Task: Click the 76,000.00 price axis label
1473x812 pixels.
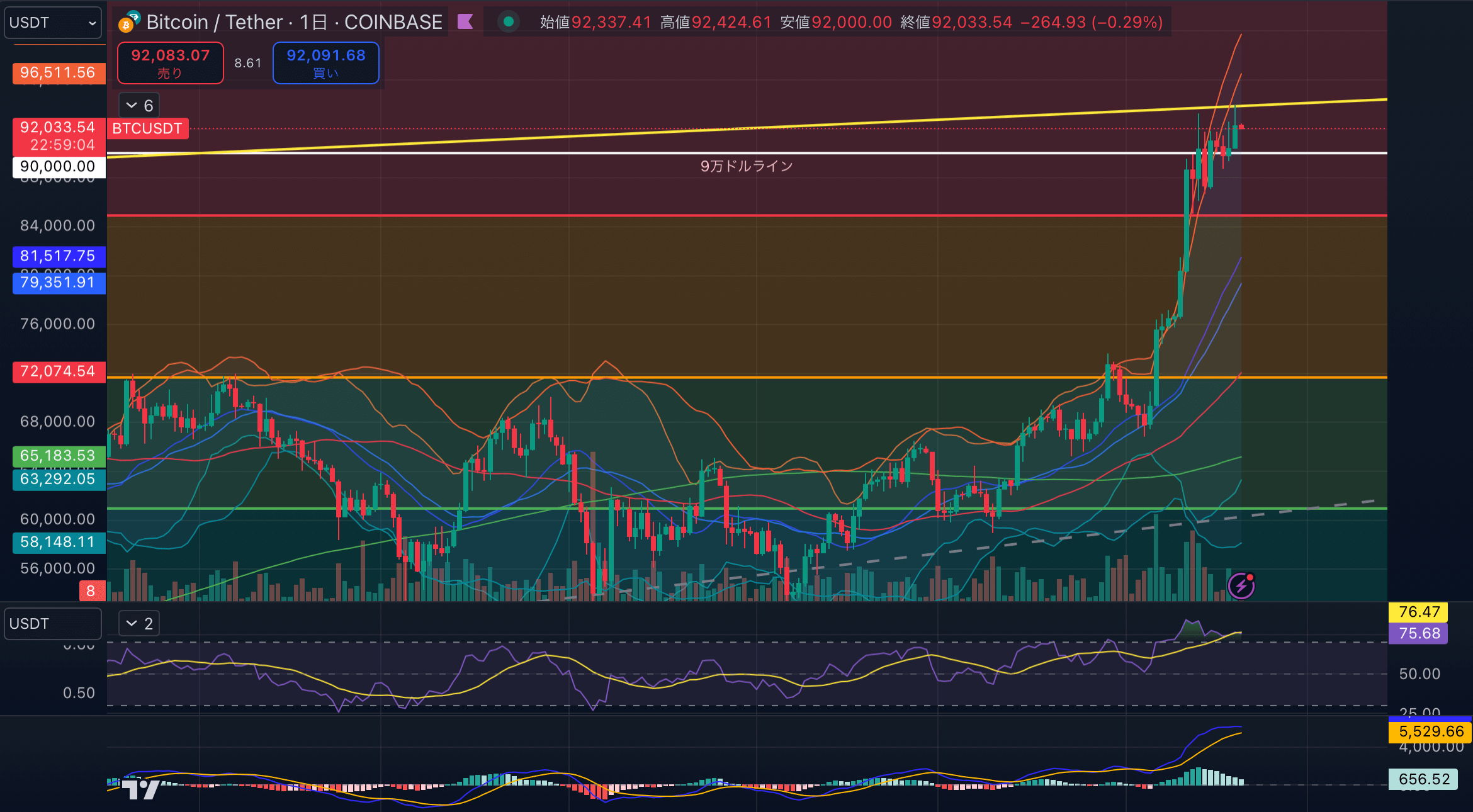Action: pos(58,324)
